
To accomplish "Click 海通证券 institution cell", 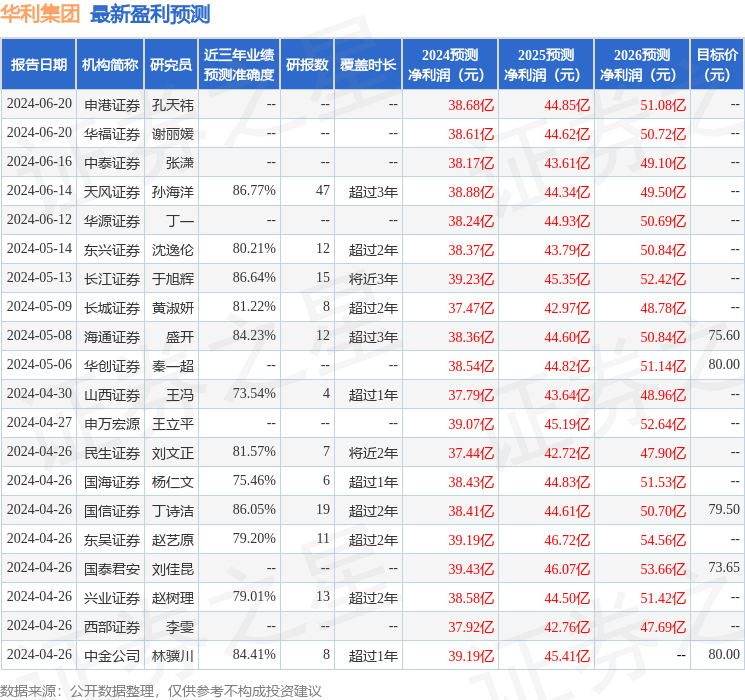I will click(112, 337).
